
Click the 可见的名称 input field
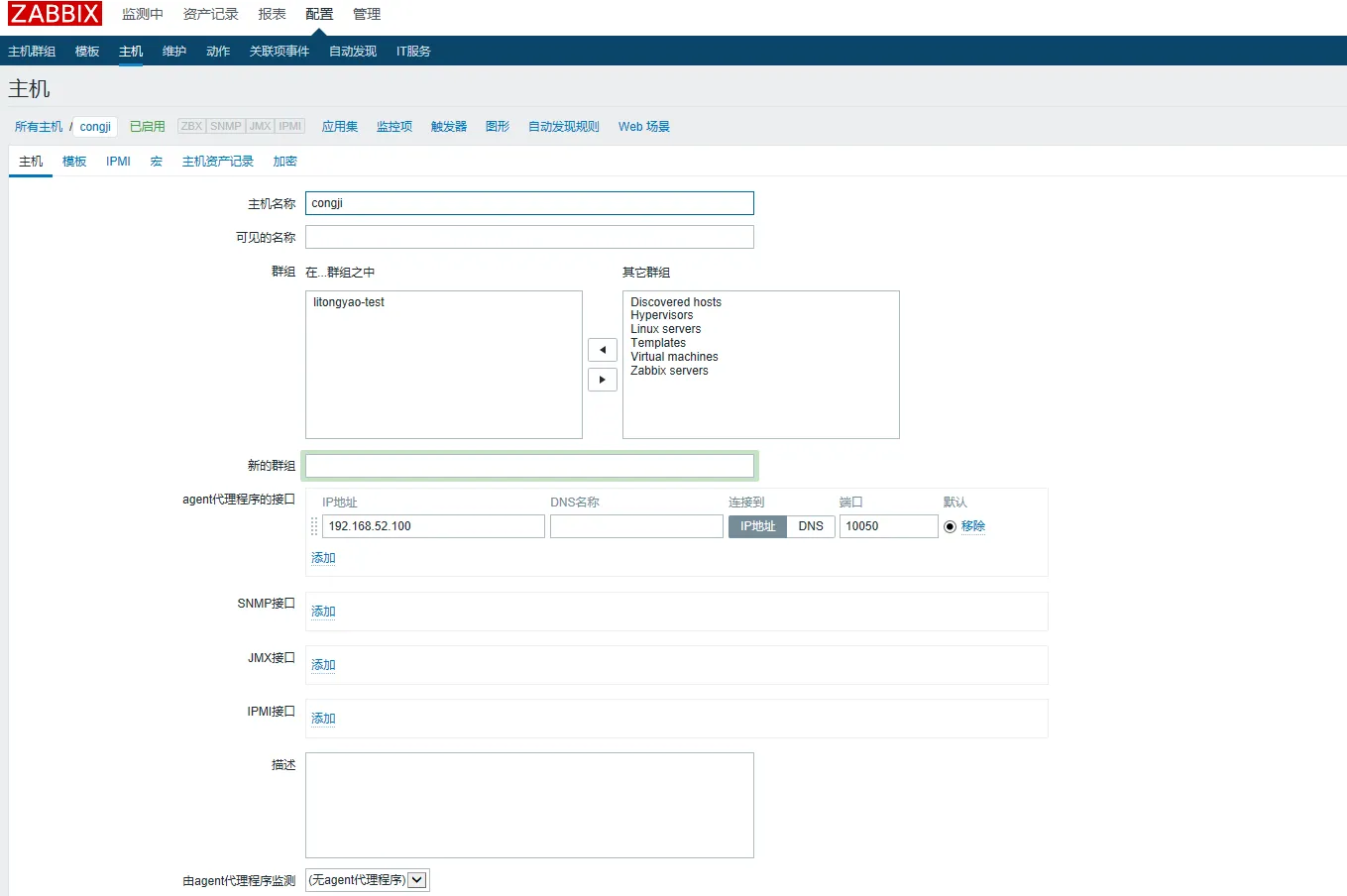click(x=529, y=237)
